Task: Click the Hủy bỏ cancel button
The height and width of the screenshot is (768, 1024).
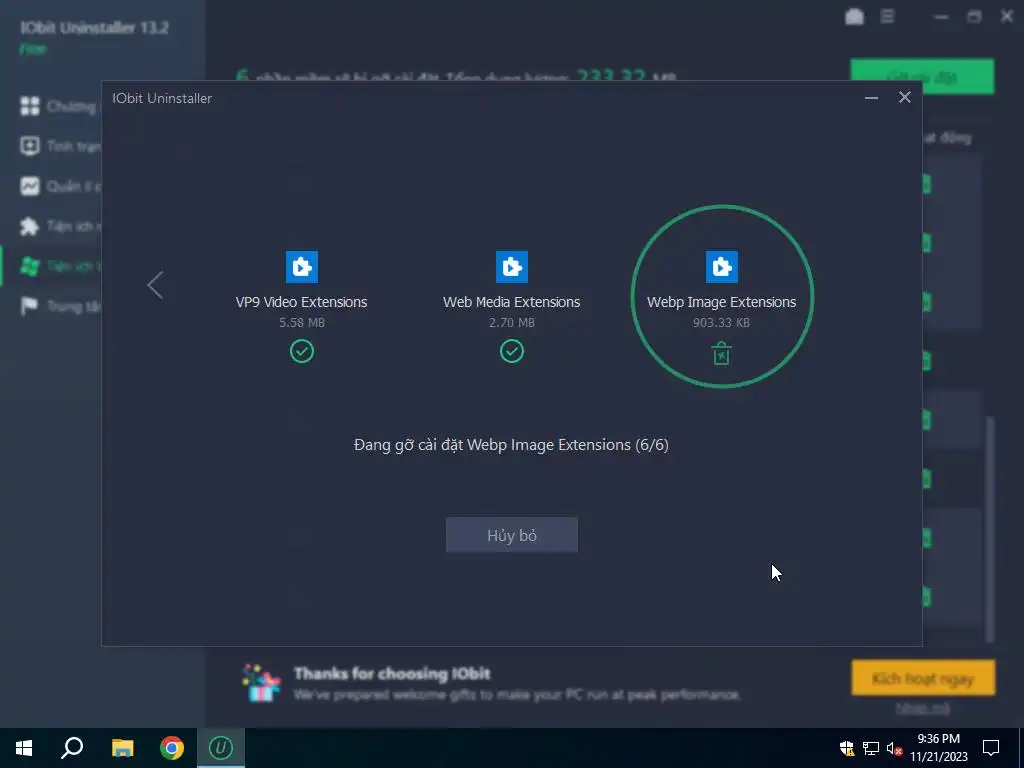Action: 511,535
